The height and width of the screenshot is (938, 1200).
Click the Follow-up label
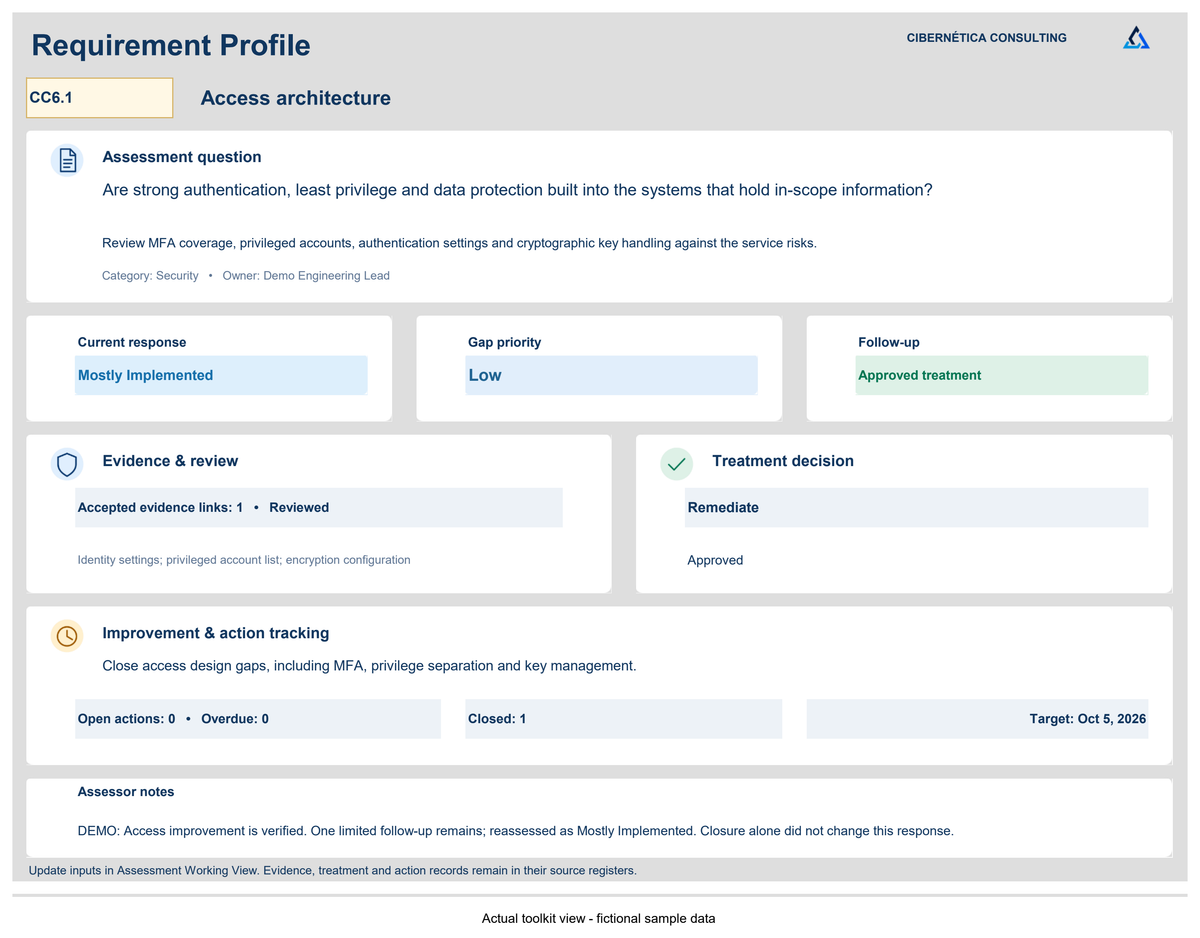[x=889, y=342]
